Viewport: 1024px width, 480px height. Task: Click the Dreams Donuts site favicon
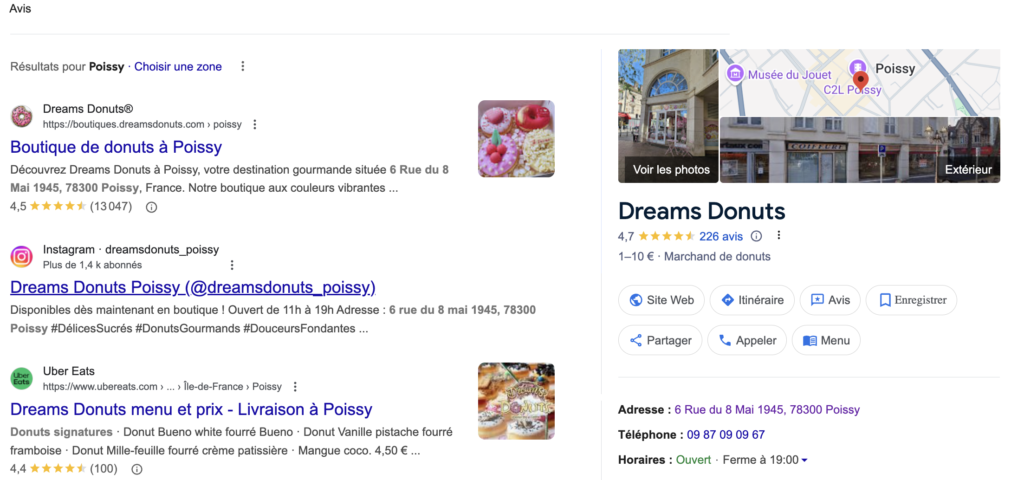click(21, 116)
